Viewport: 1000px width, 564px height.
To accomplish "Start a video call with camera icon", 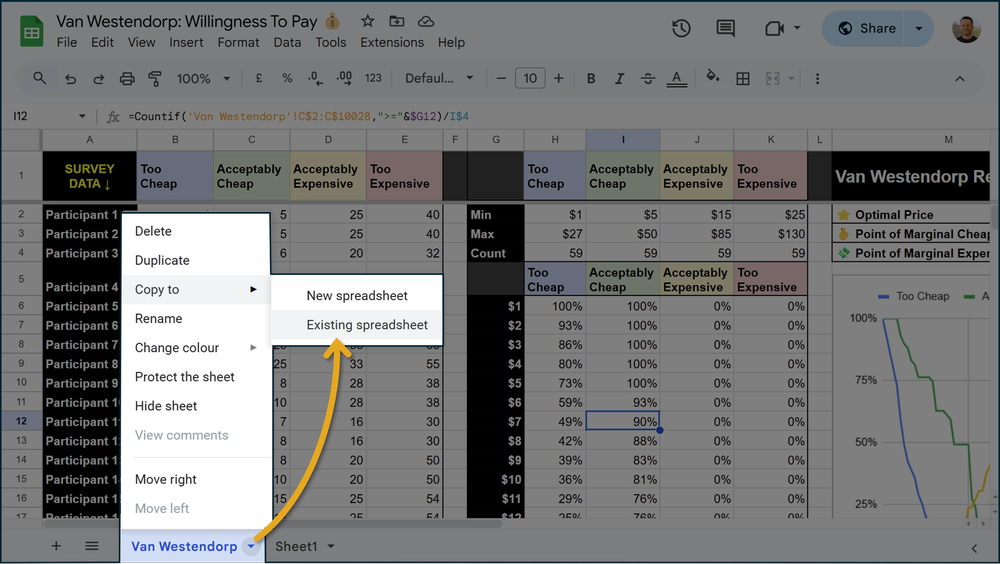I will (774, 28).
